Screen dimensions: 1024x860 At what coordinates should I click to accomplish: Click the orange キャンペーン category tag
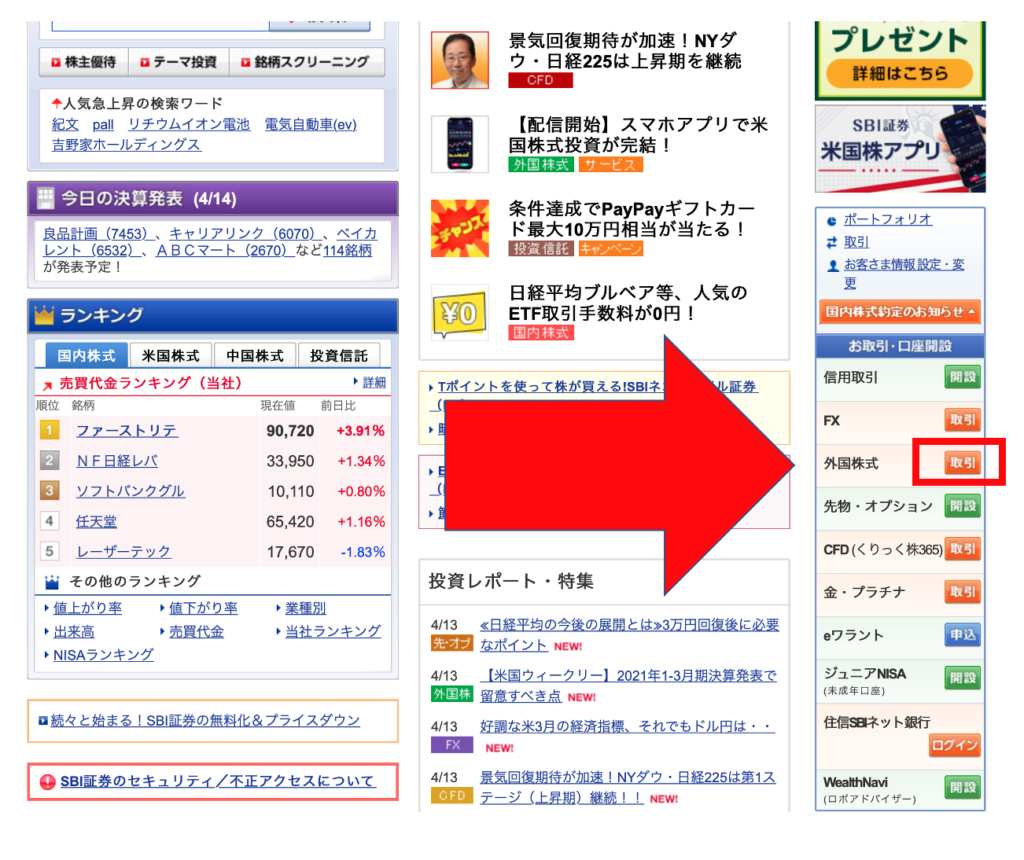[611, 249]
